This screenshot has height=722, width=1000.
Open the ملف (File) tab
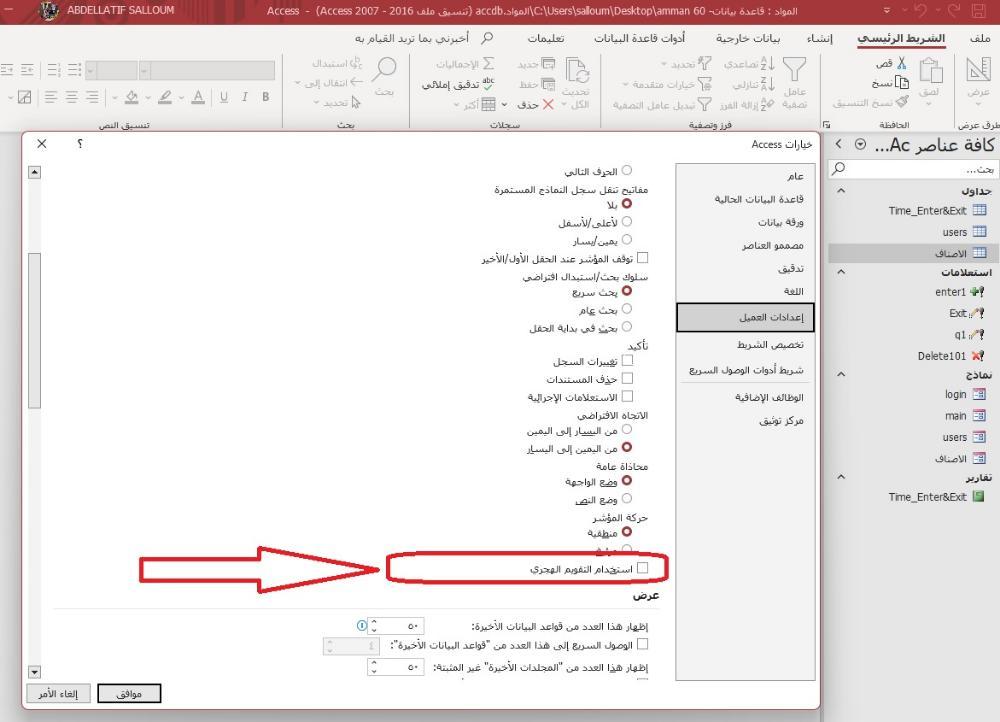(x=980, y=38)
